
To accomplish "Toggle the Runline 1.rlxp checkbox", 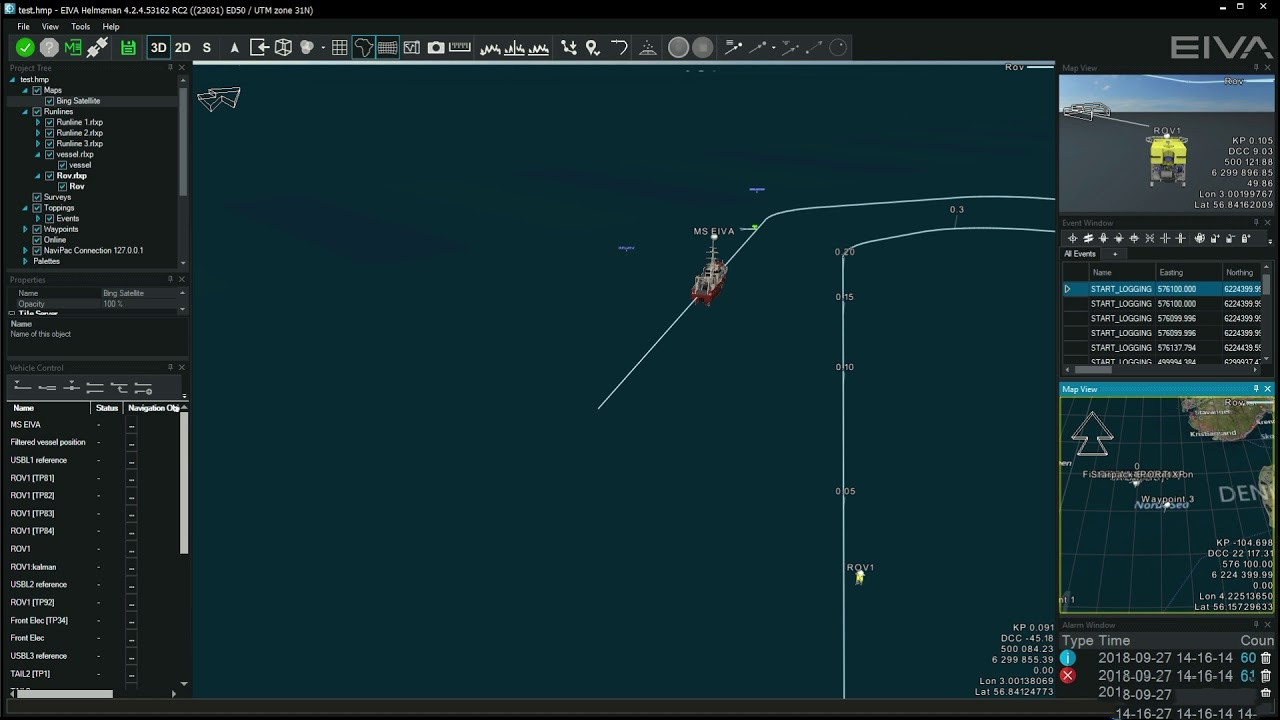I will (x=50, y=122).
